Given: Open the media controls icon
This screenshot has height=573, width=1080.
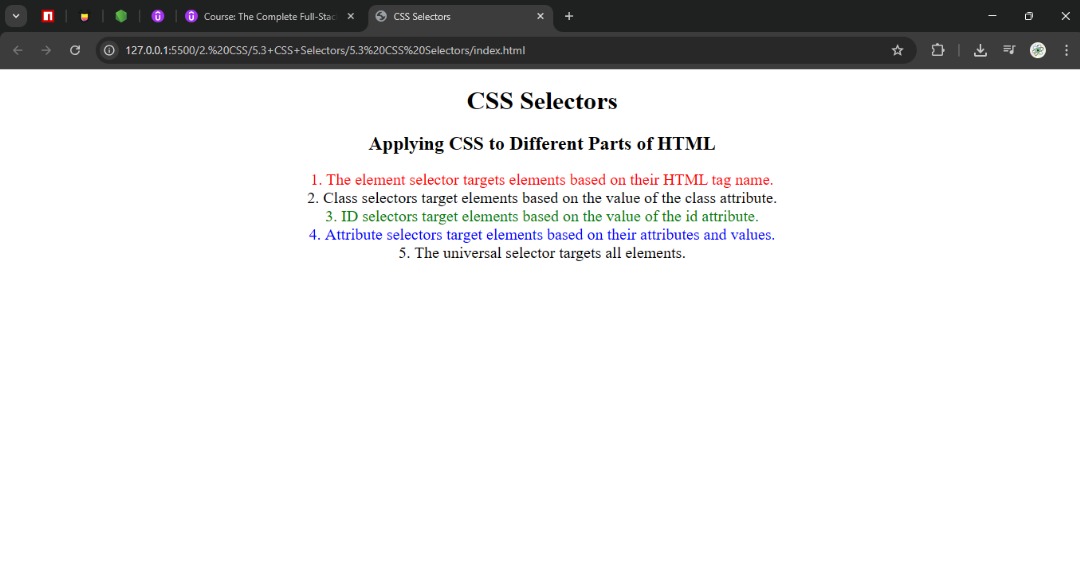Looking at the screenshot, I should (x=1009, y=50).
